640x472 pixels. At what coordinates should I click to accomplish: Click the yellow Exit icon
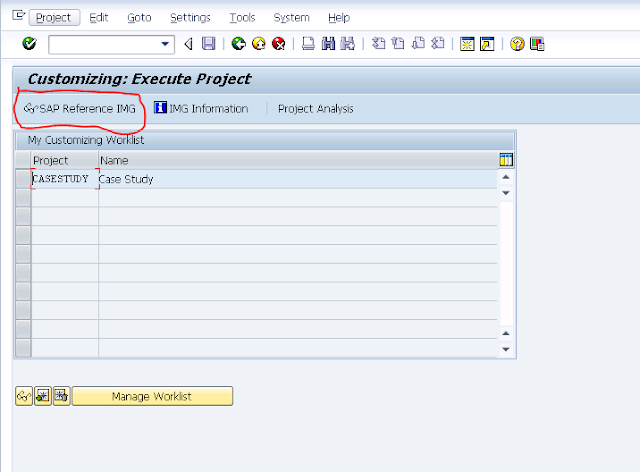[x=259, y=43]
